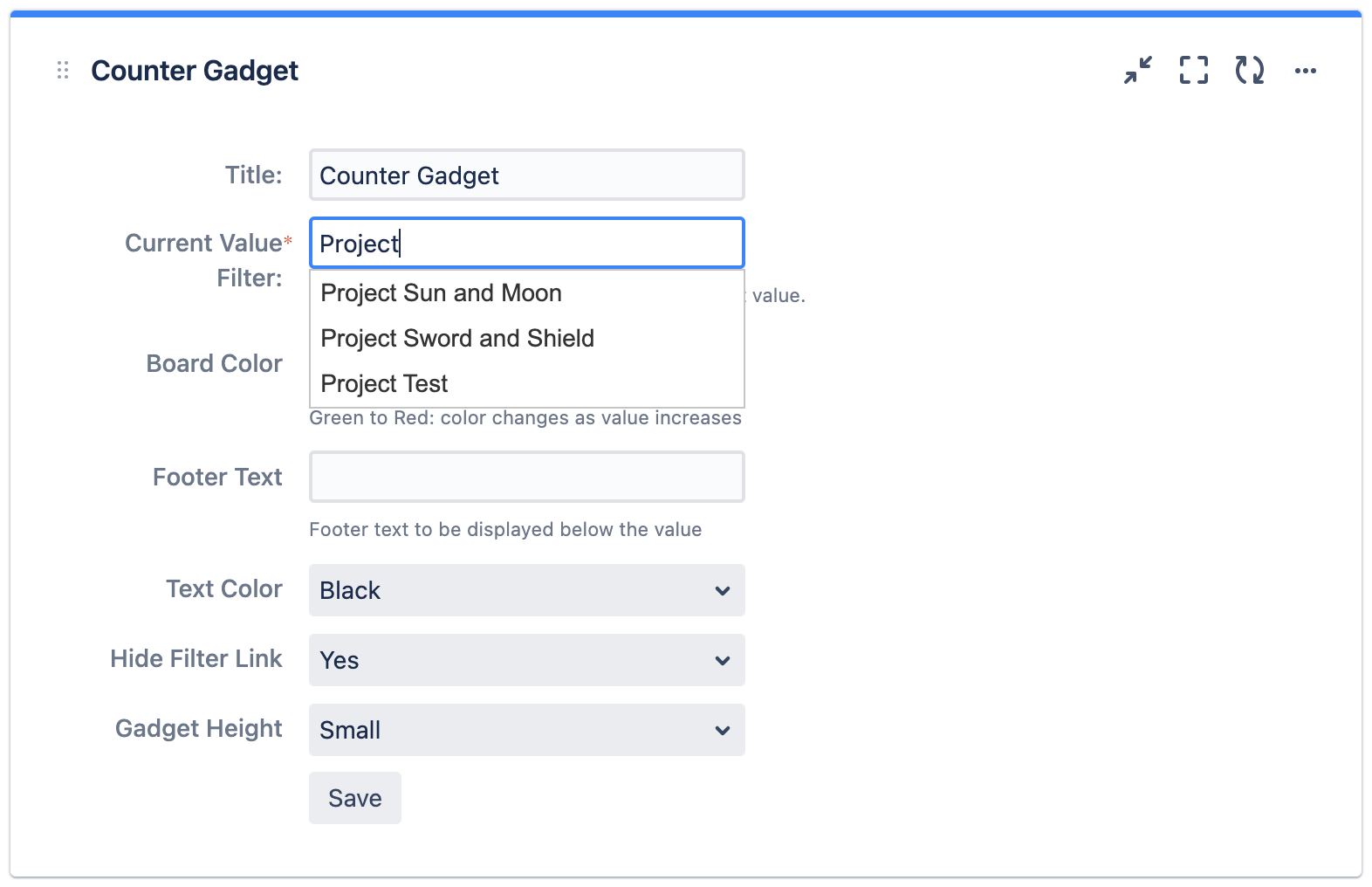Click the Text Color field label
The width and height of the screenshot is (1372, 887).
tap(223, 588)
